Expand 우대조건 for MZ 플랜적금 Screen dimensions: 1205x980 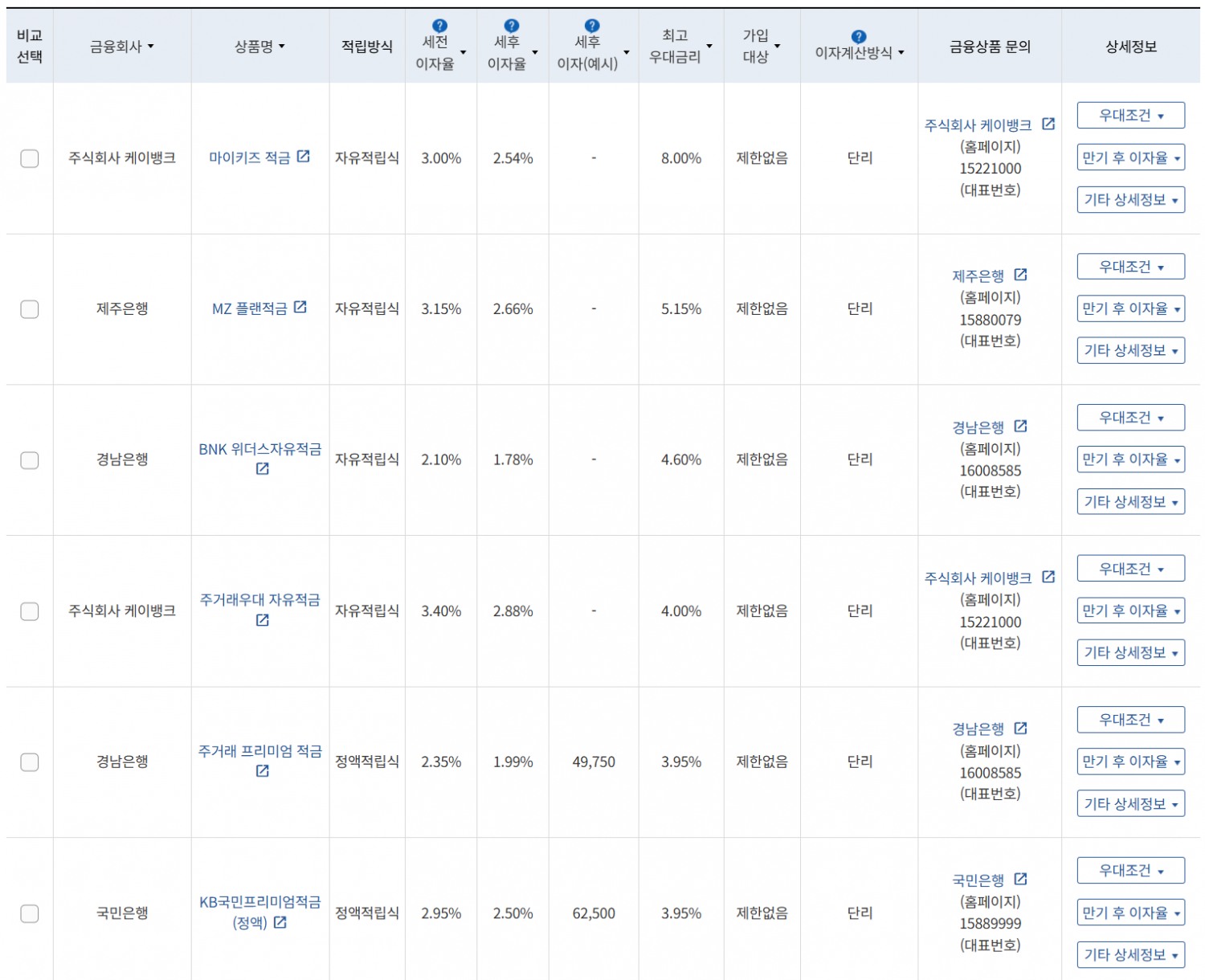click(x=1131, y=267)
